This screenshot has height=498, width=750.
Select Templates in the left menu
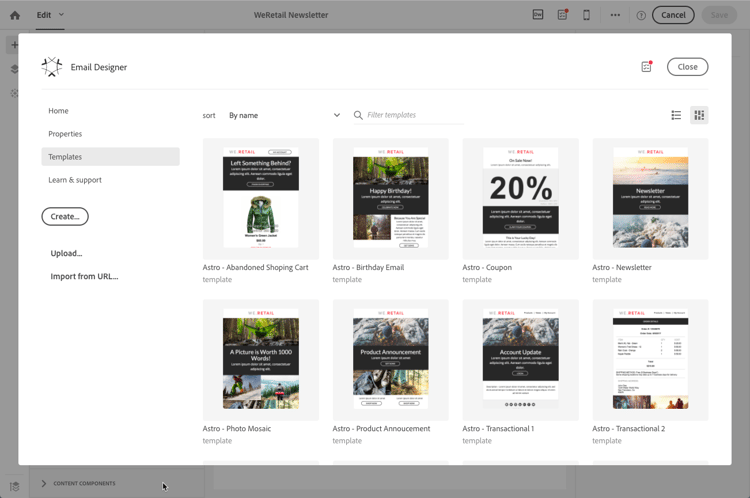pos(110,157)
